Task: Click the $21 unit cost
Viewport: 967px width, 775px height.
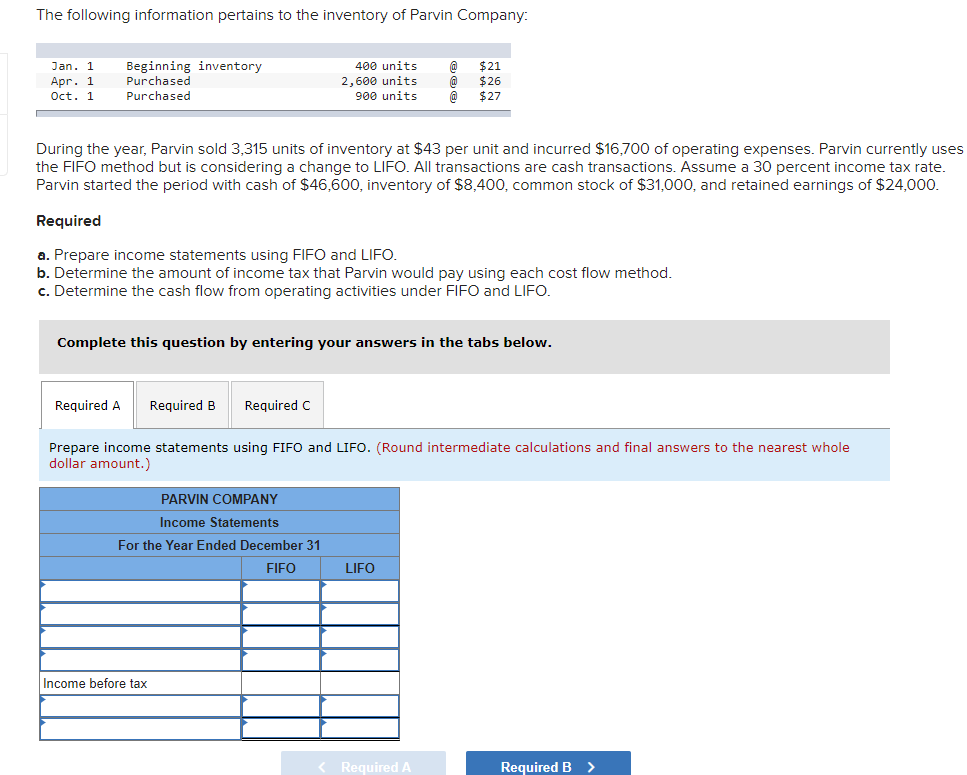Action: (490, 66)
